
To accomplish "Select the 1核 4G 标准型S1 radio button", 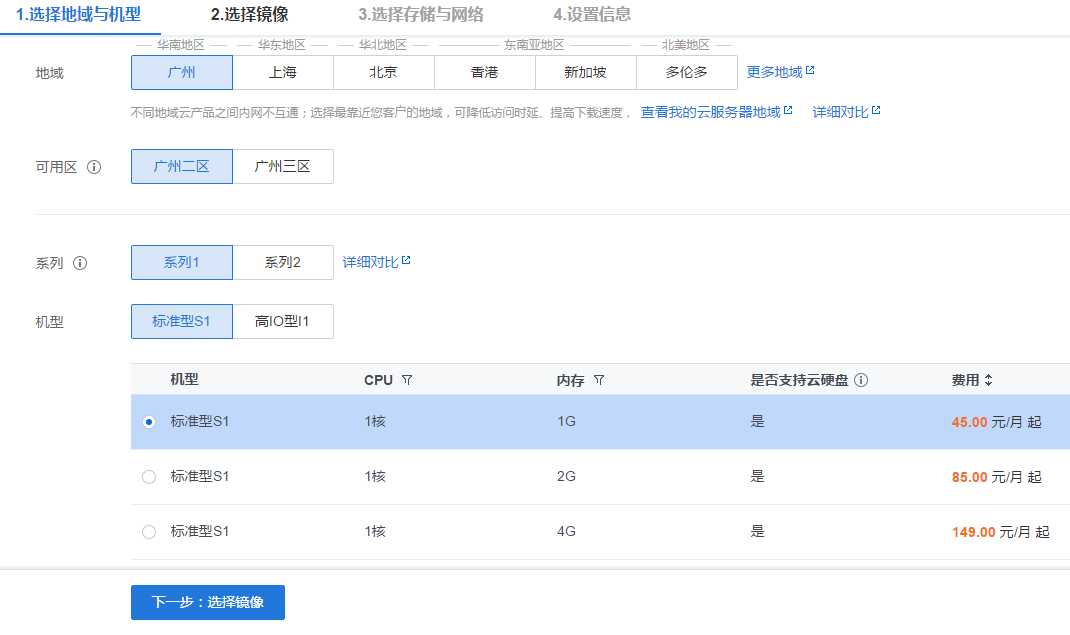I will click(x=148, y=532).
